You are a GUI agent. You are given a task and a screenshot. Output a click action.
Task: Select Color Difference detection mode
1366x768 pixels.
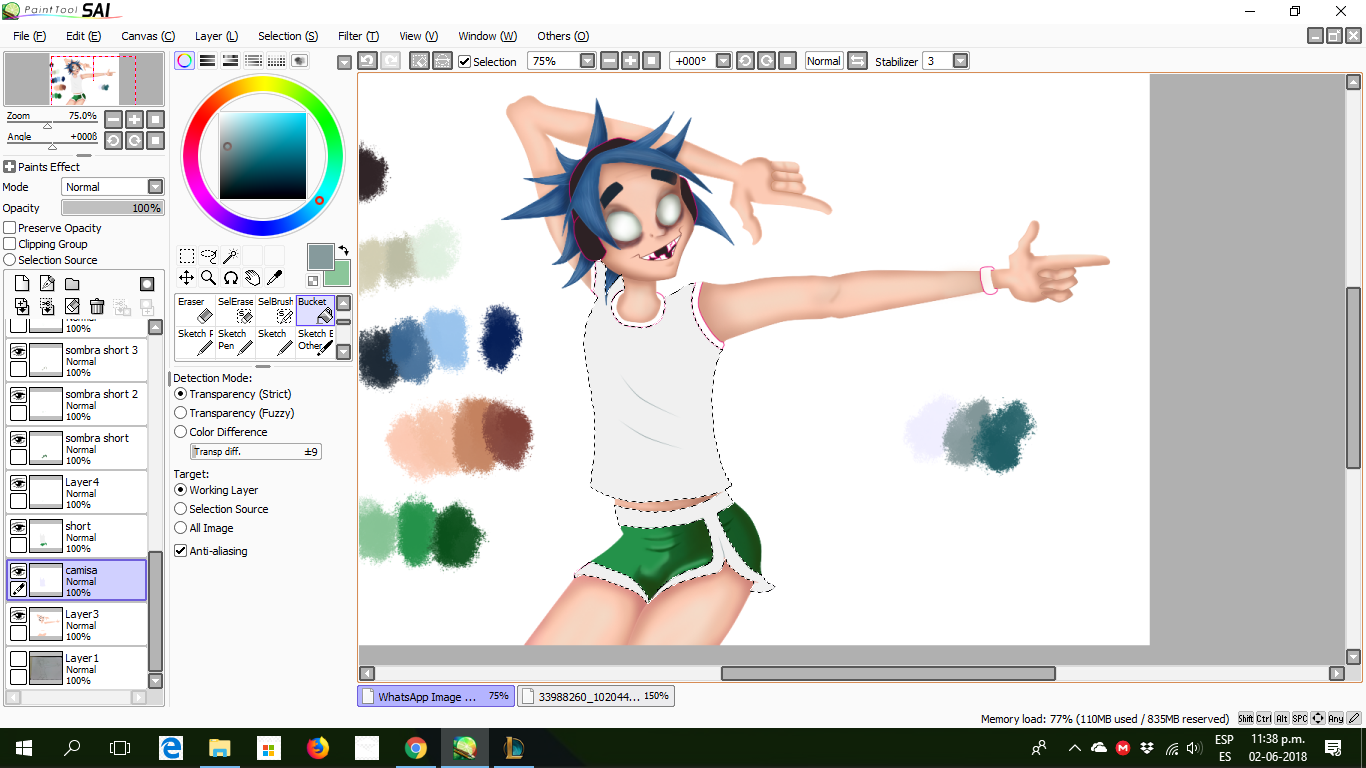(x=181, y=432)
